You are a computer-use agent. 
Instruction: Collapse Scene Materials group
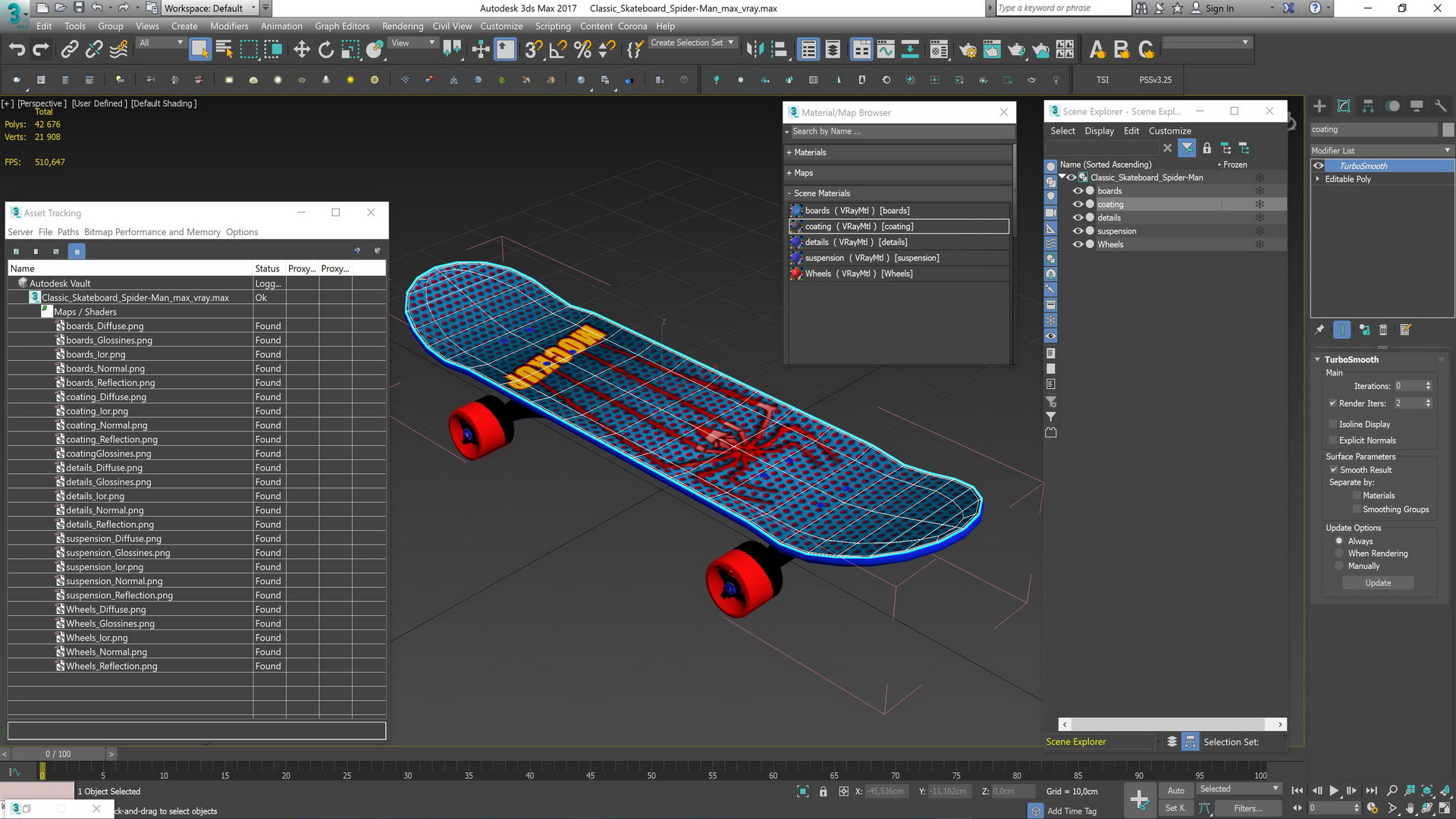click(x=789, y=193)
